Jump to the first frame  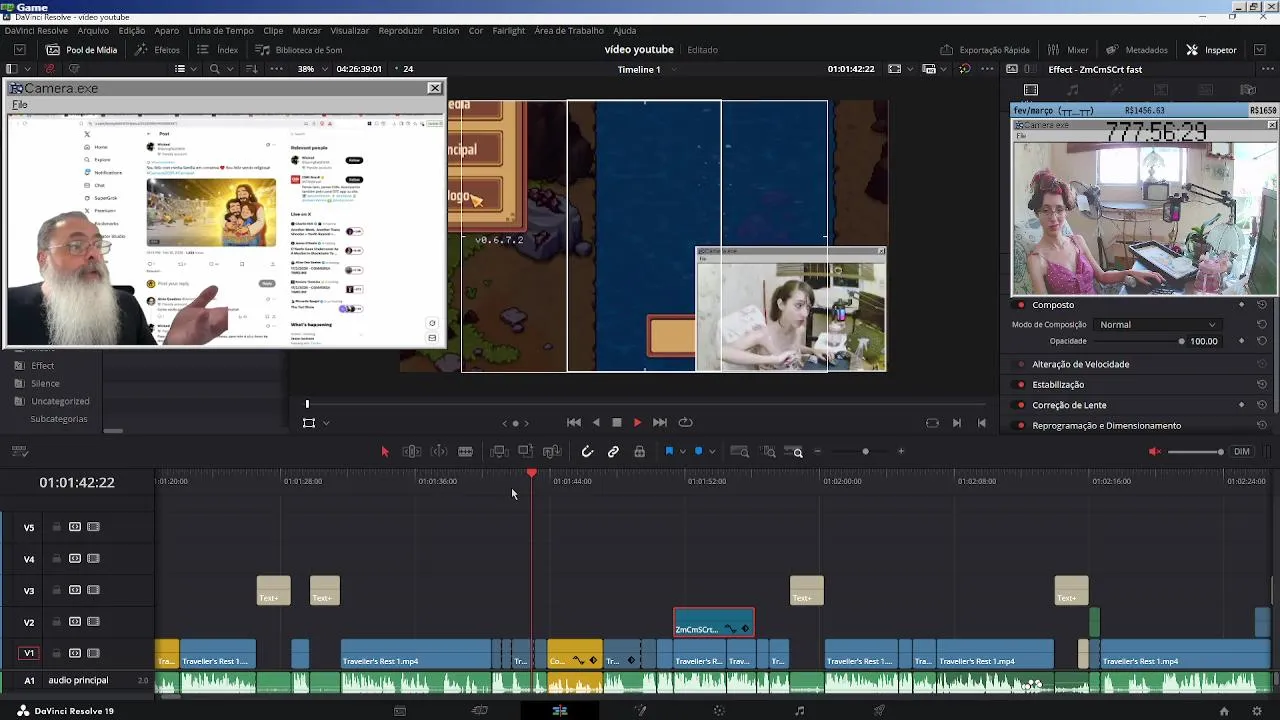574,423
